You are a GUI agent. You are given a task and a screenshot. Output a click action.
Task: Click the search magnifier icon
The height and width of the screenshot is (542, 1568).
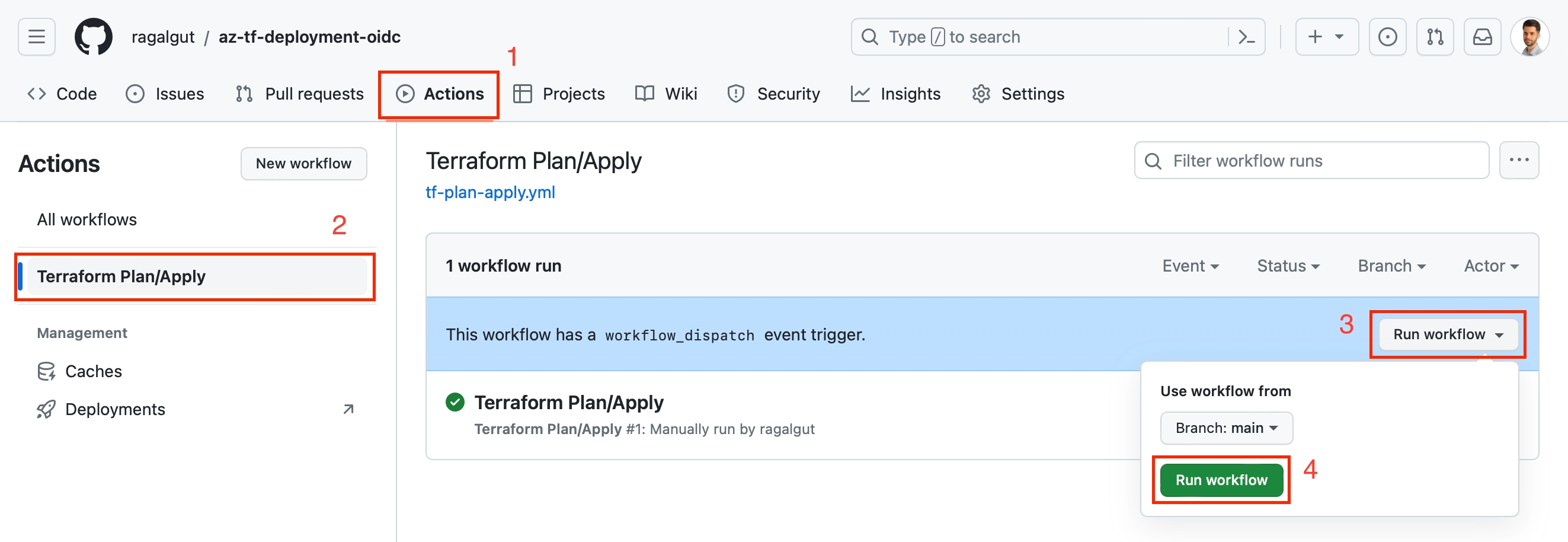pos(870,37)
